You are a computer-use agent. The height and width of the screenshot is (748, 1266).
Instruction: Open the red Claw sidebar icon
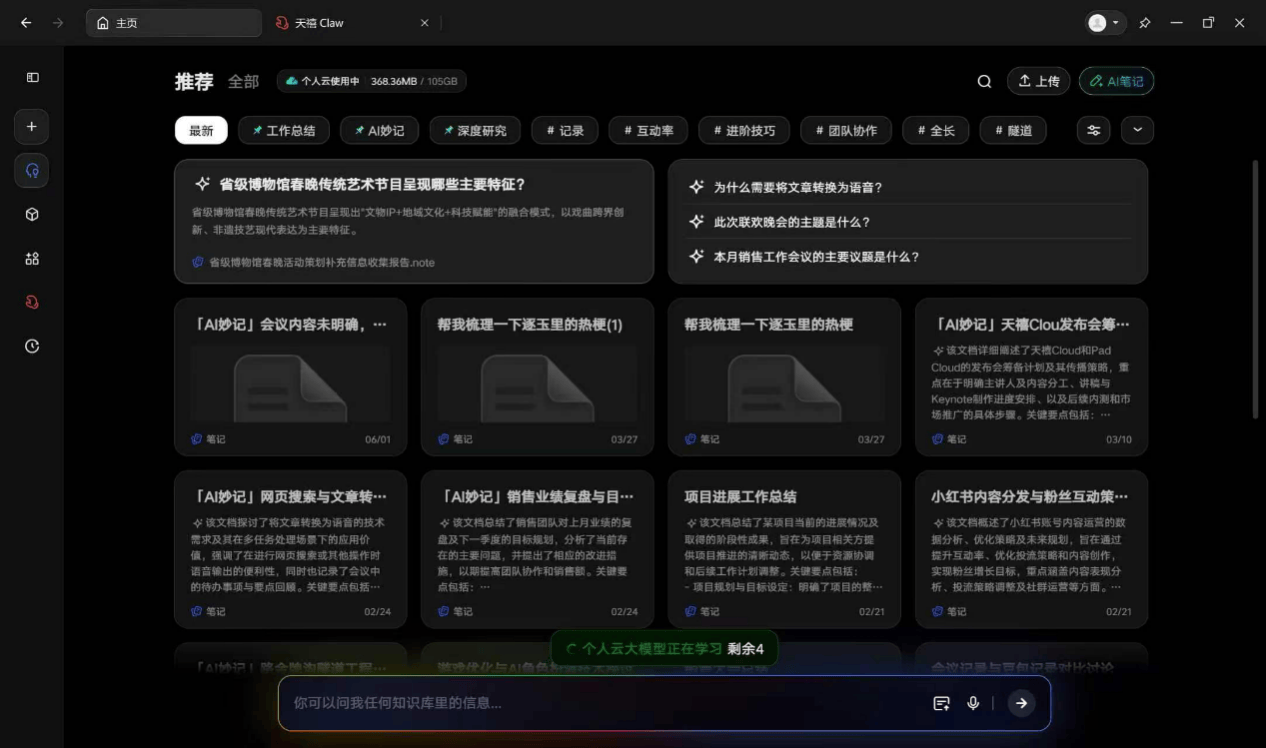coord(32,302)
